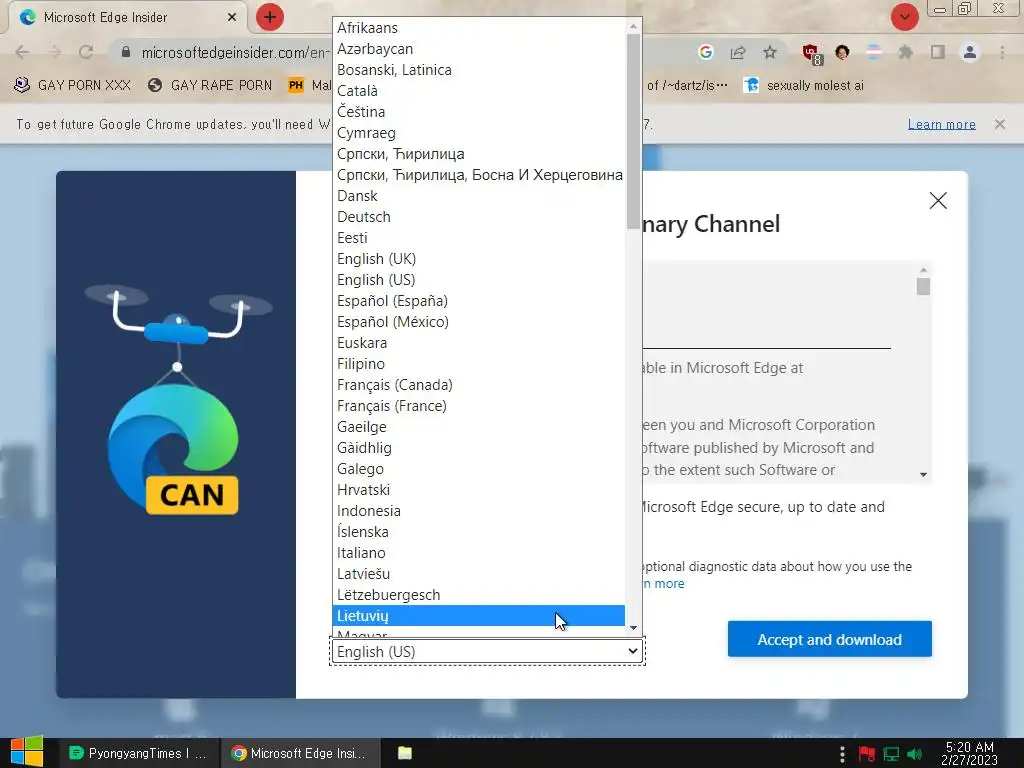
Task: Pick Bosanski, Latinica in the list
Action: [479, 70]
